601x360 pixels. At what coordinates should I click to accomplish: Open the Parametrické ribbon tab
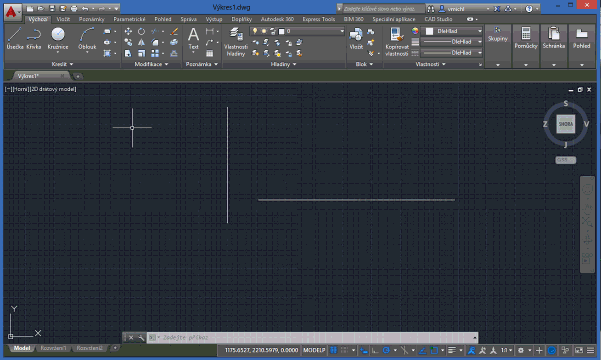pyautogui.click(x=130, y=19)
